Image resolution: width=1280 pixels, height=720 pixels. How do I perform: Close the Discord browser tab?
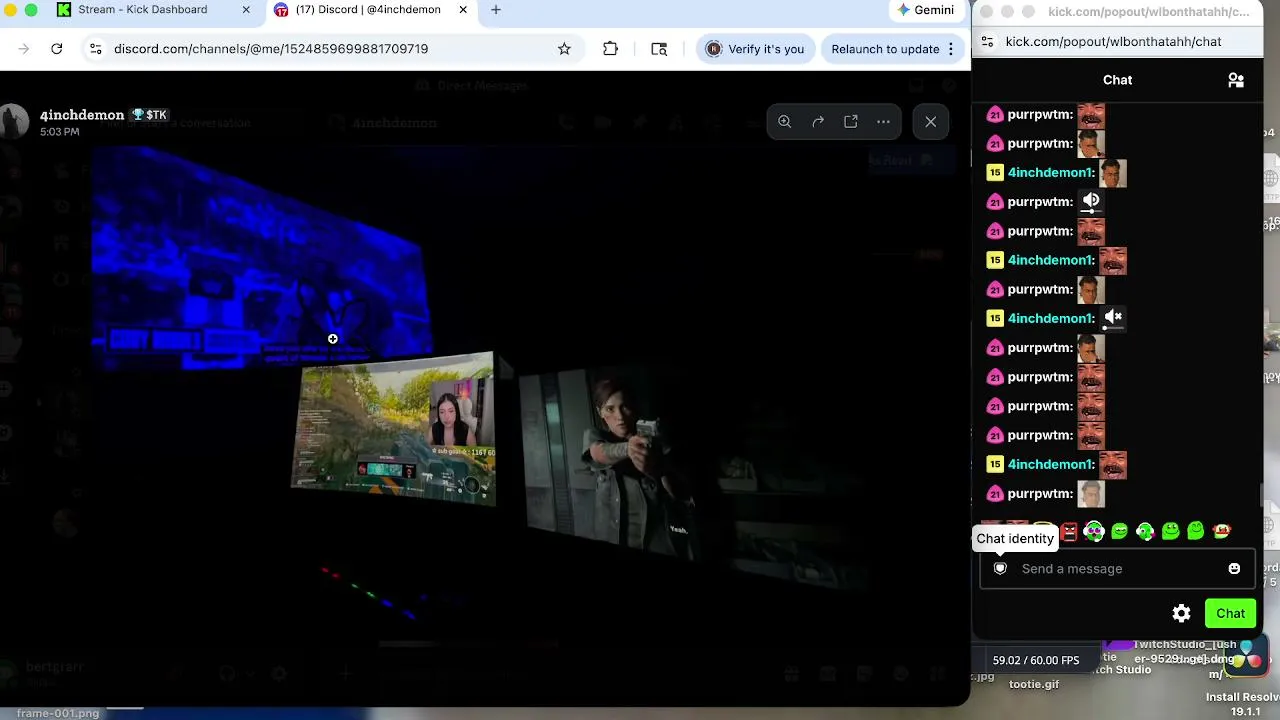coord(463,10)
